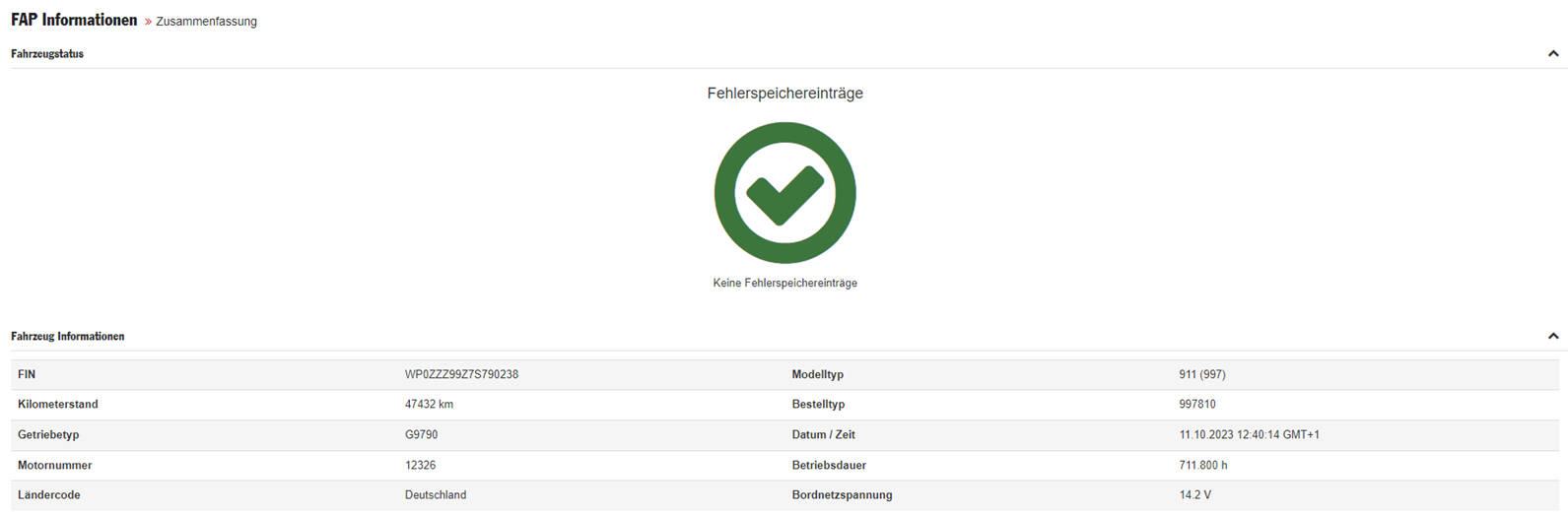The width and height of the screenshot is (1568, 514).
Task: Click the Keine Fehlerspeichereinträge status text
Action: point(784,284)
